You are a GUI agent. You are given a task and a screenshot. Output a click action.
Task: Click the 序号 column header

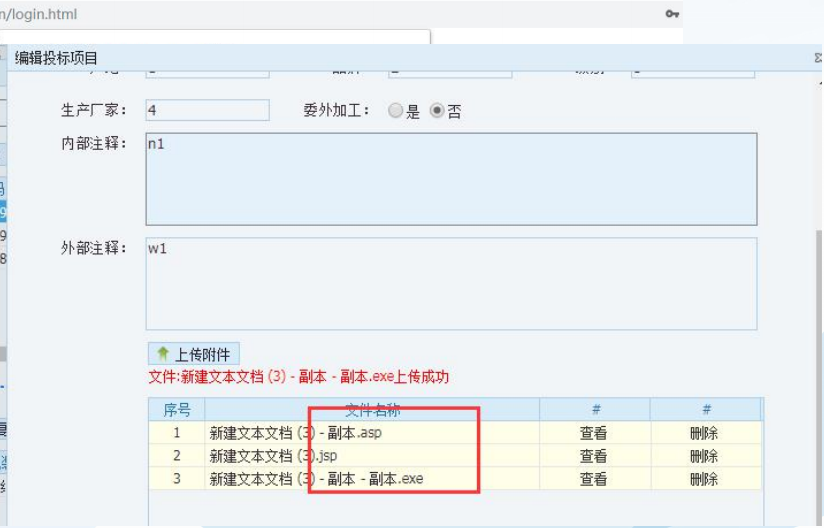point(177,410)
